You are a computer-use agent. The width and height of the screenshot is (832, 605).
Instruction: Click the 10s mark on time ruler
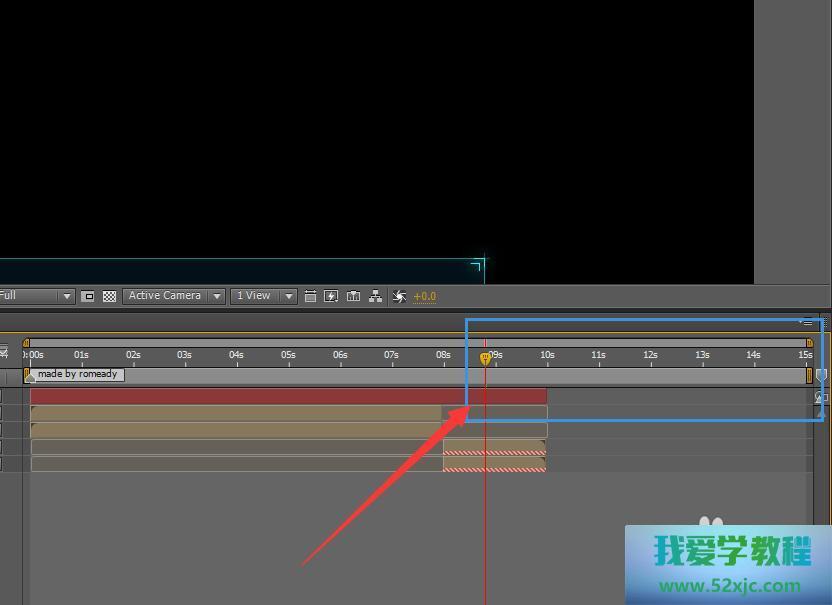click(x=547, y=356)
